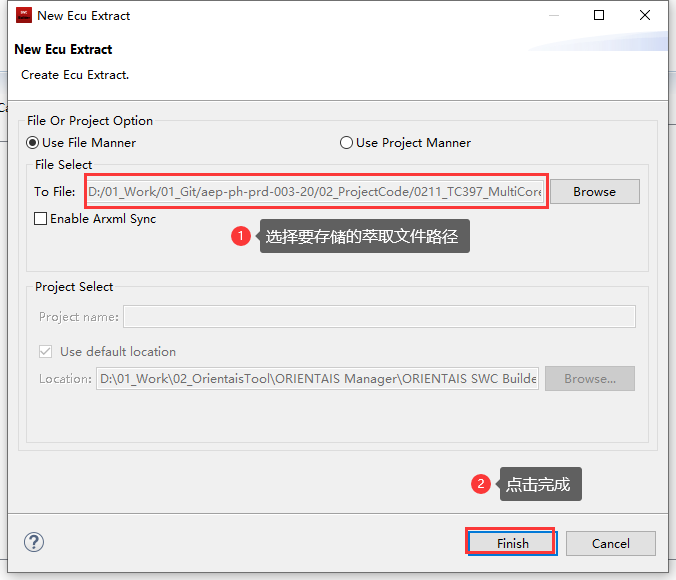Click the red number 1 annotation marker
The image size is (676, 580).
tap(240, 237)
